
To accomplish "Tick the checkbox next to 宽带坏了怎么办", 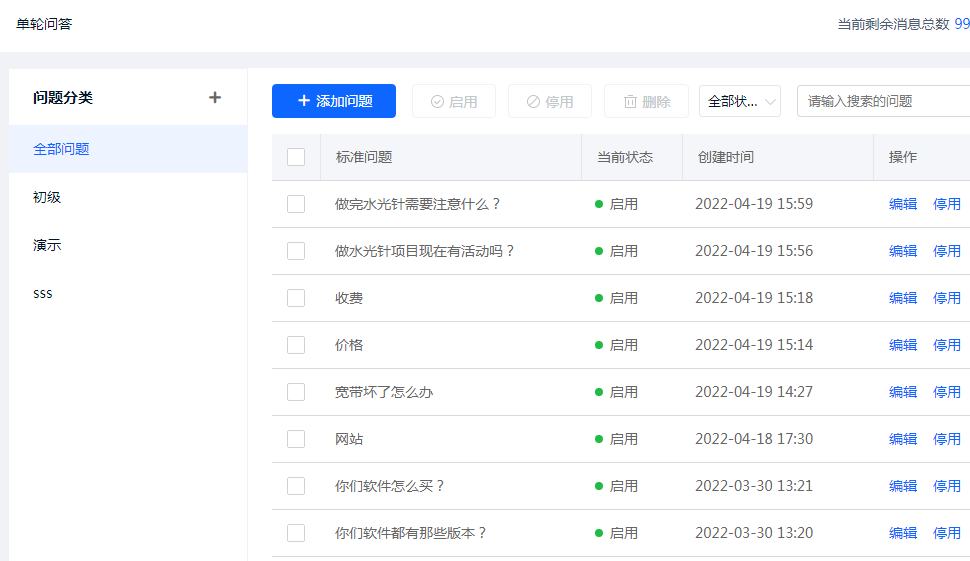I will (296, 392).
